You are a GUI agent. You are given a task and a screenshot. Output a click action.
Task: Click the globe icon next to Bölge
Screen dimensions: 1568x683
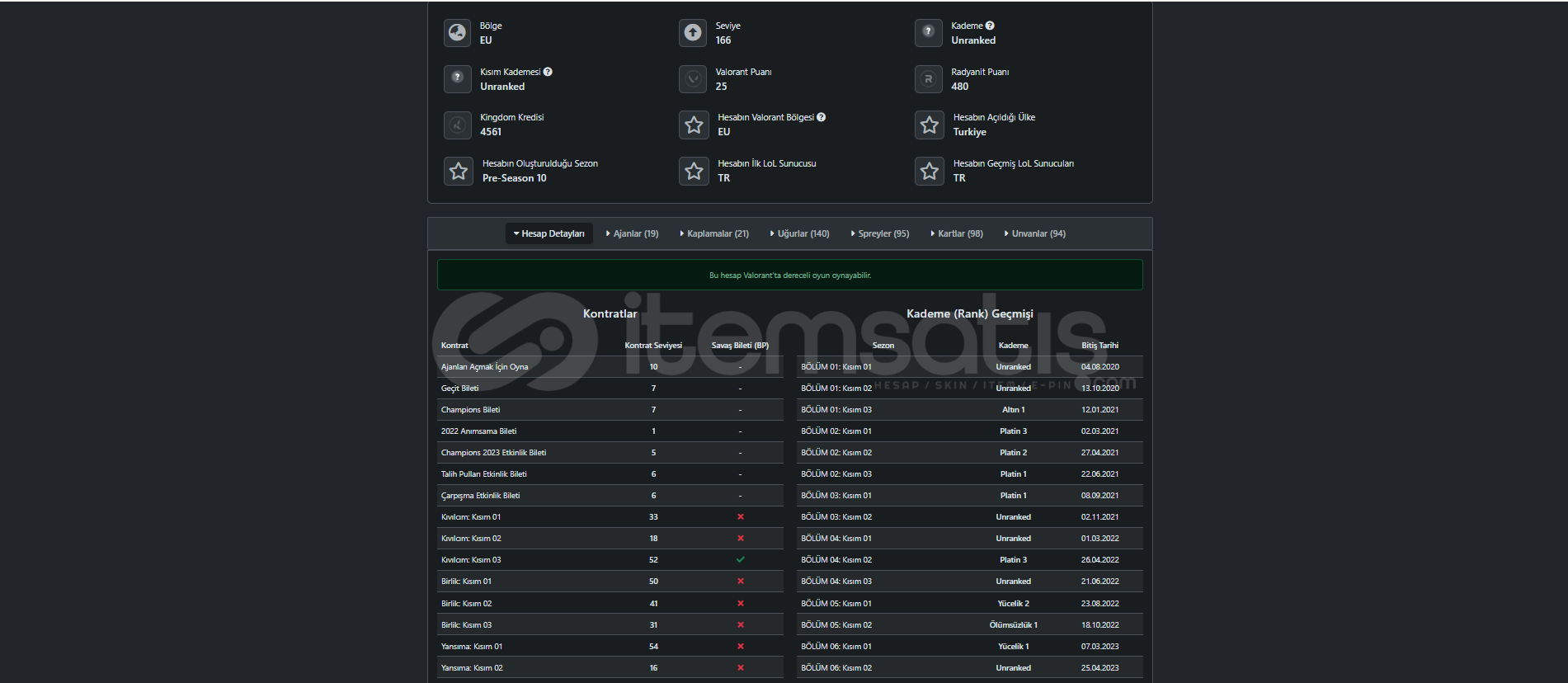pos(457,33)
